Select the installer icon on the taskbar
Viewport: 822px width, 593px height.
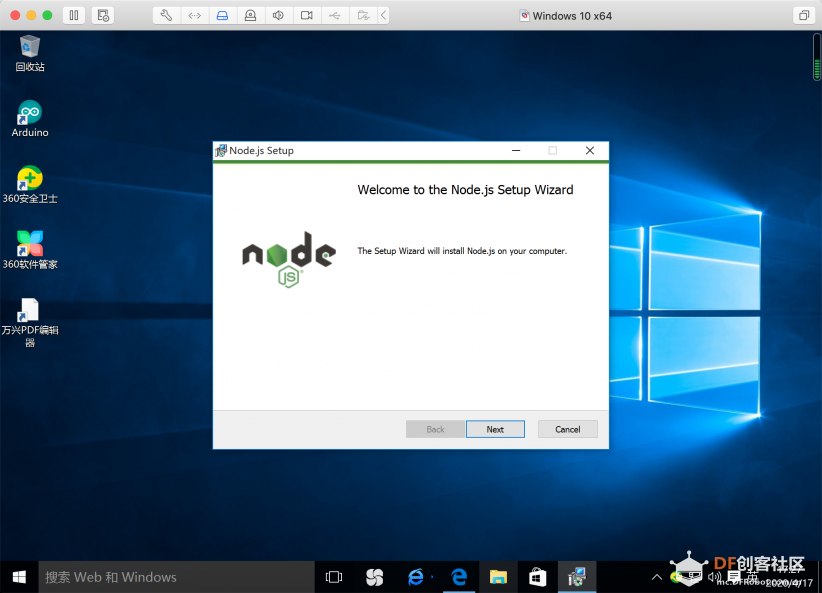577,577
